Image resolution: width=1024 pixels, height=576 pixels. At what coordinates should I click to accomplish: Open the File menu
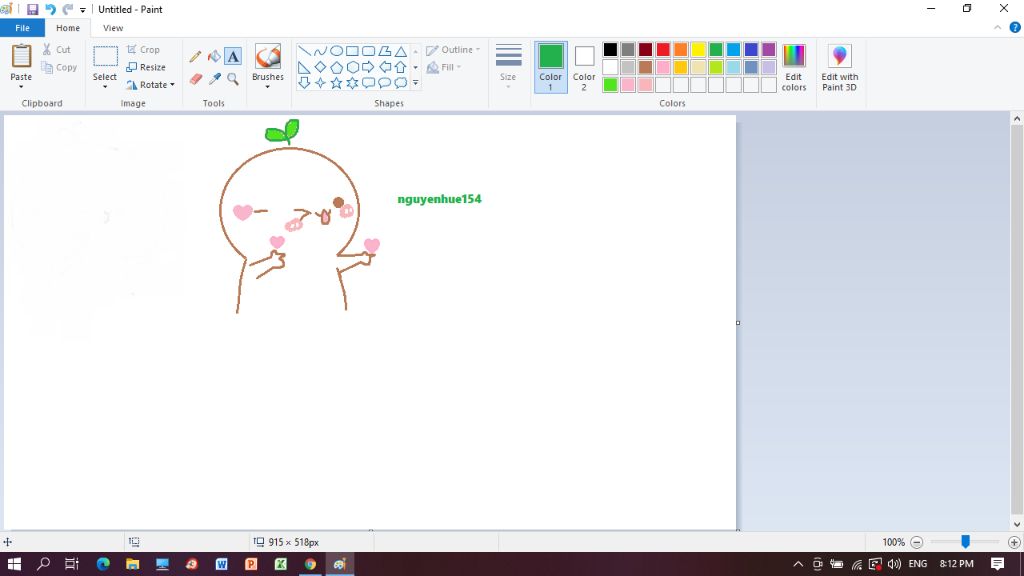[22, 28]
